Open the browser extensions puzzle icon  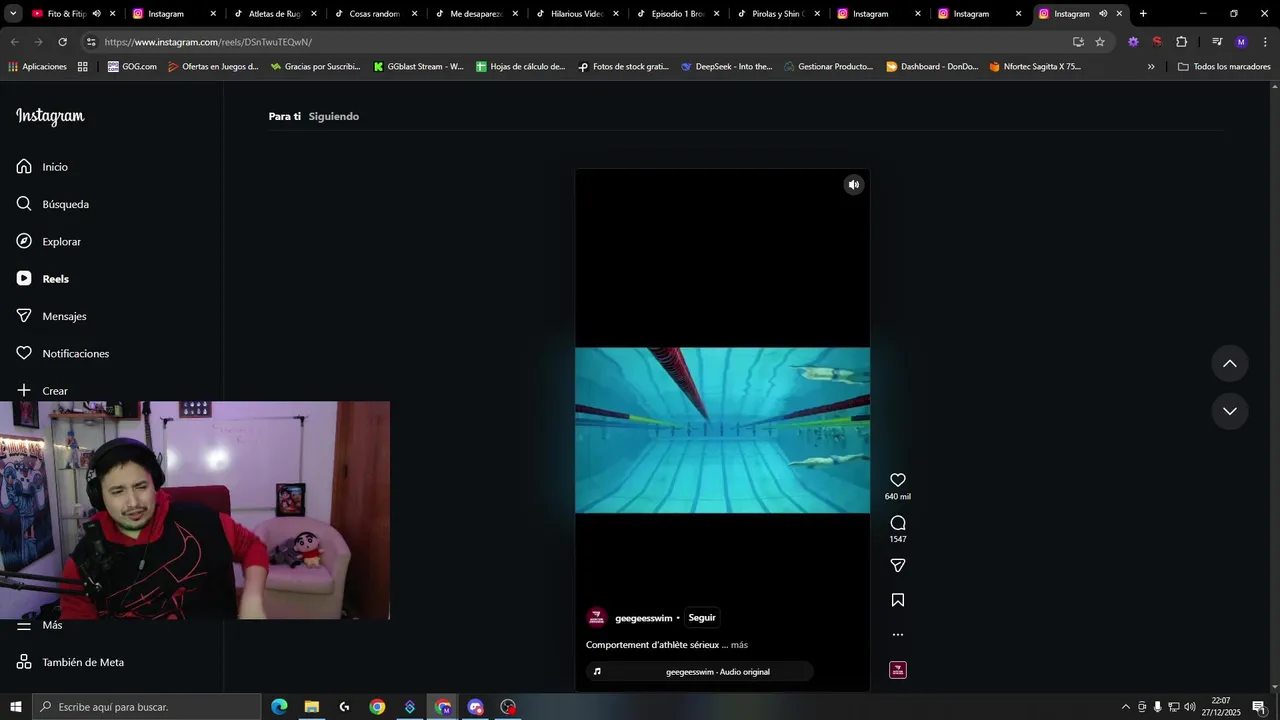[1181, 42]
